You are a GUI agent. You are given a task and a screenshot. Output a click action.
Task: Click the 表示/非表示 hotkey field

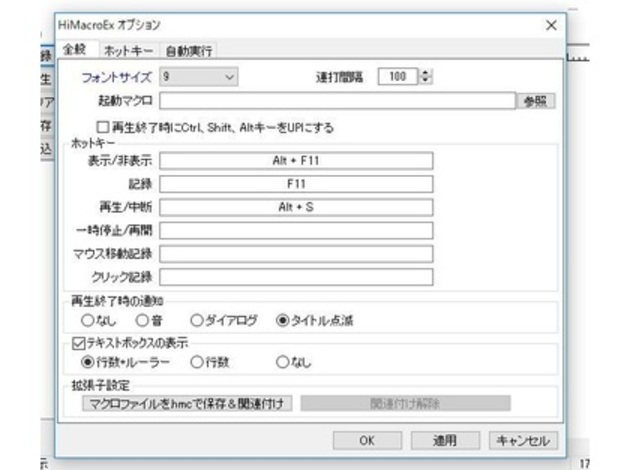click(296, 161)
